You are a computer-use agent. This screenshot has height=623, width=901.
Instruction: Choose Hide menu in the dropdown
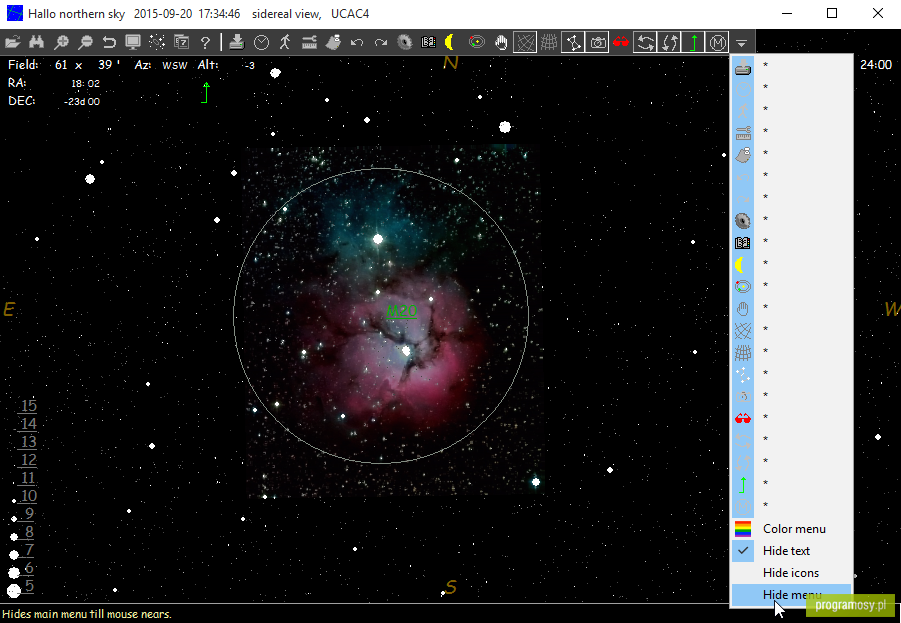point(792,594)
